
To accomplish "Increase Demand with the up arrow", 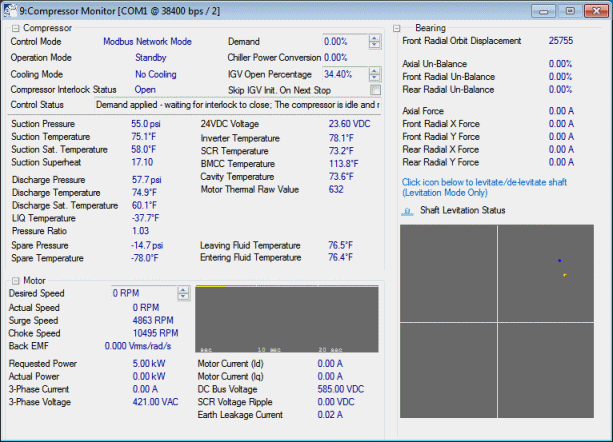I will tap(375, 38).
